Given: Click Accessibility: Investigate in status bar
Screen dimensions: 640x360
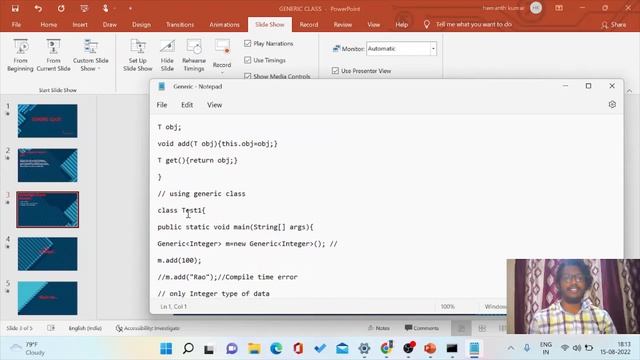Looking at the screenshot, I should pyautogui.click(x=148, y=328).
